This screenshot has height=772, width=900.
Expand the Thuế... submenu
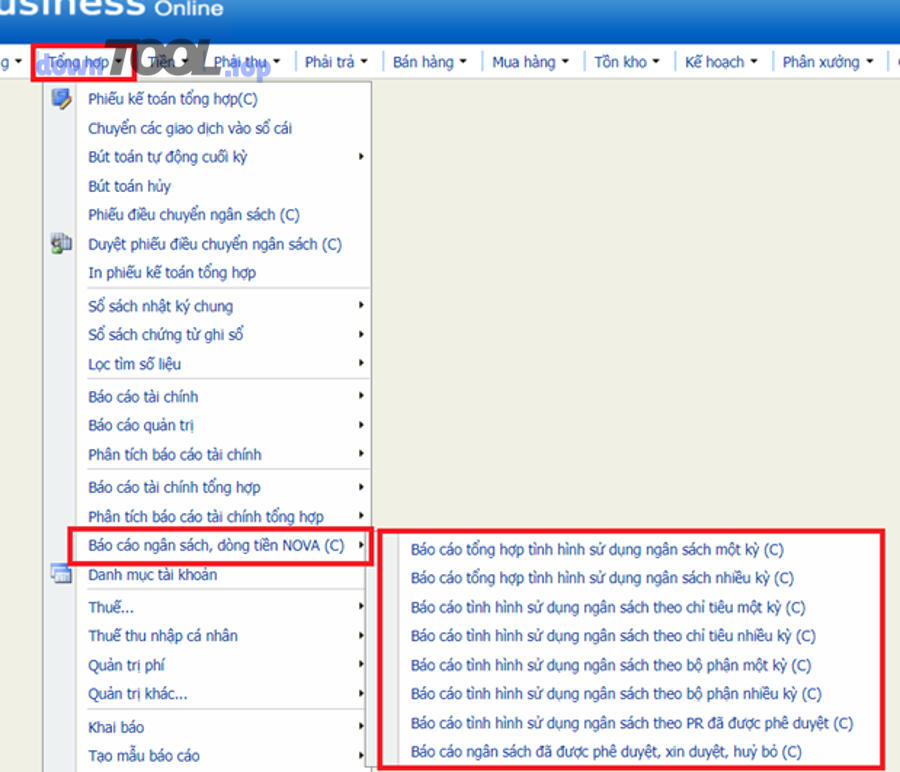224,607
